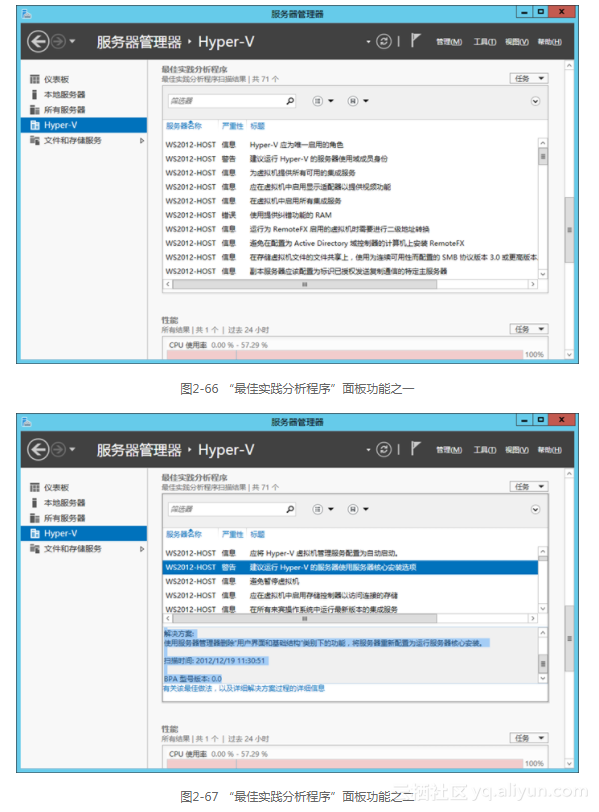Select row '为虚拟机提供所有可用的集成服务'
This screenshot has width=599, height=812.
(x=350, y=172)
